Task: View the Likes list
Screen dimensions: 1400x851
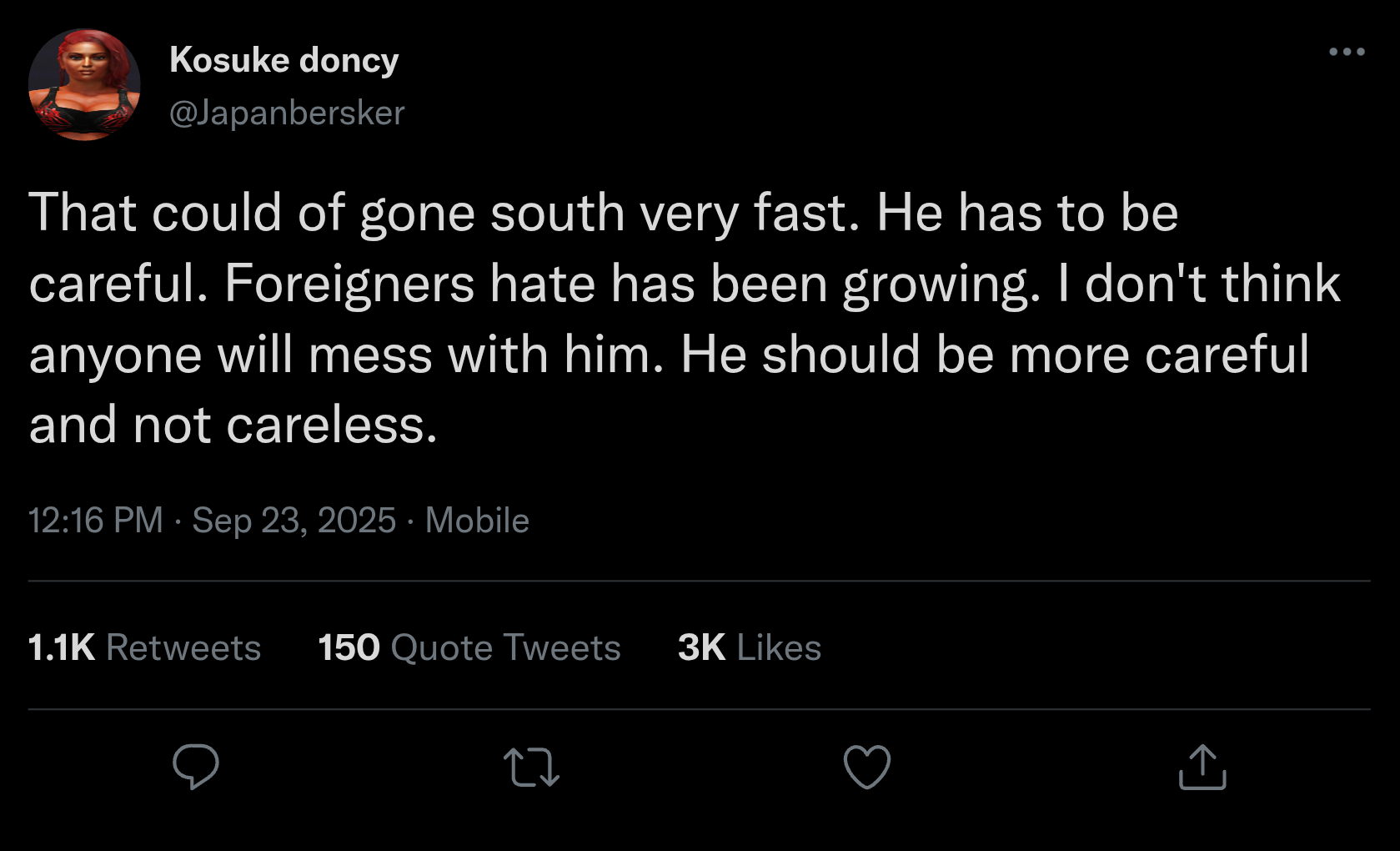Action: click(x=779, y=647)
